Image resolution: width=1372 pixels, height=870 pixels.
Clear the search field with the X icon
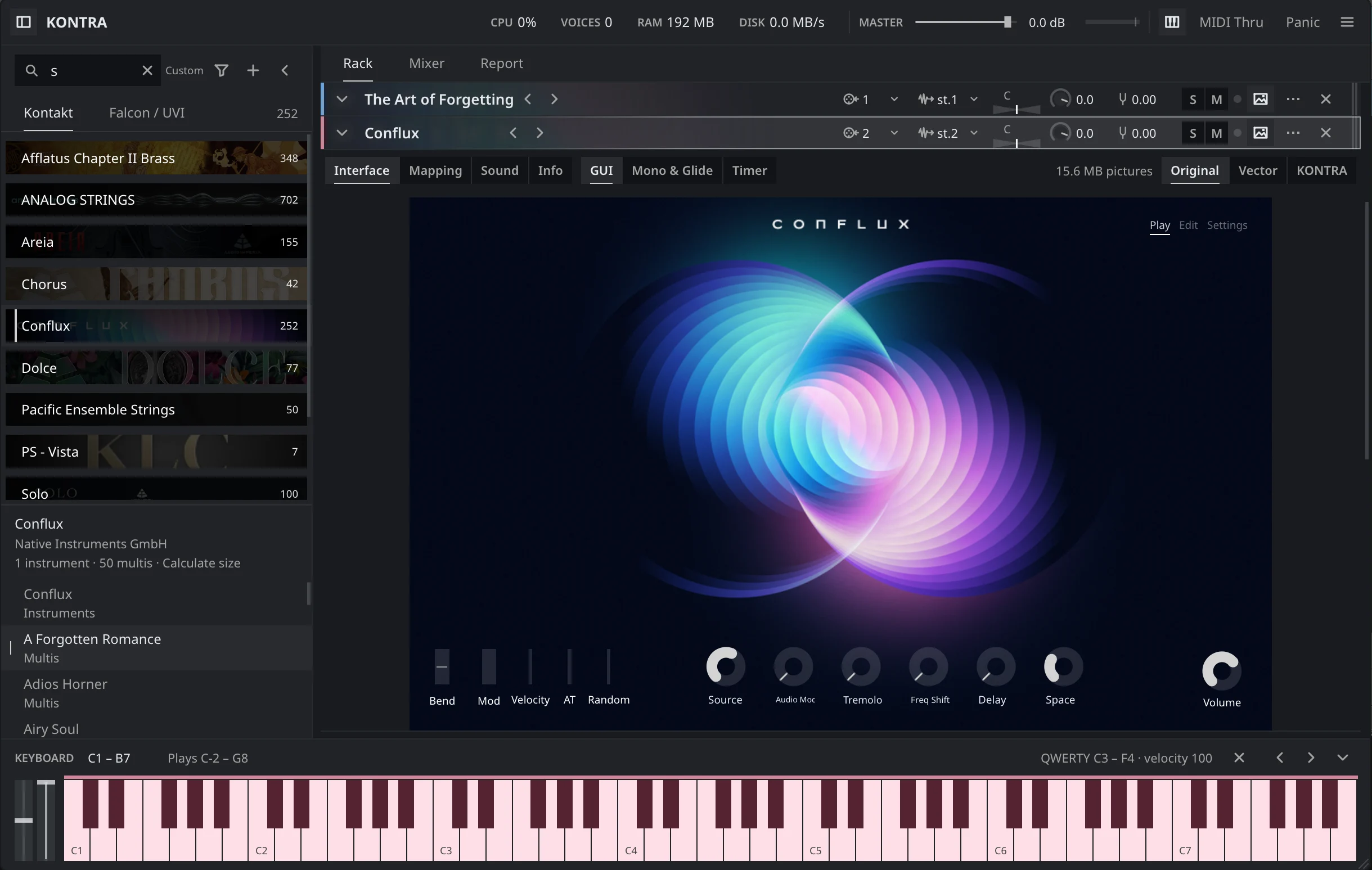coord(147,70)
